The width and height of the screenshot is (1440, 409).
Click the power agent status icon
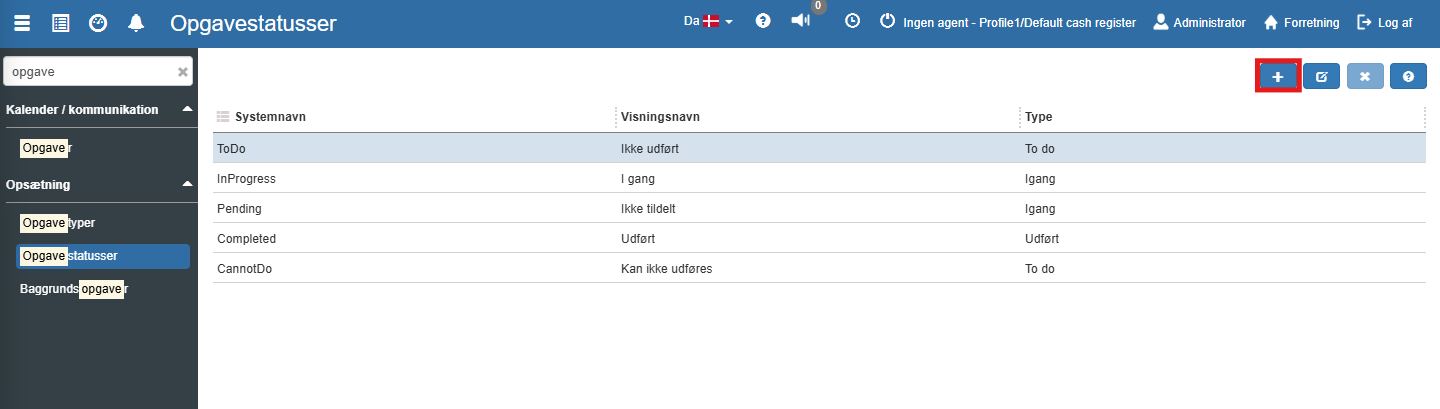point(887,21)
